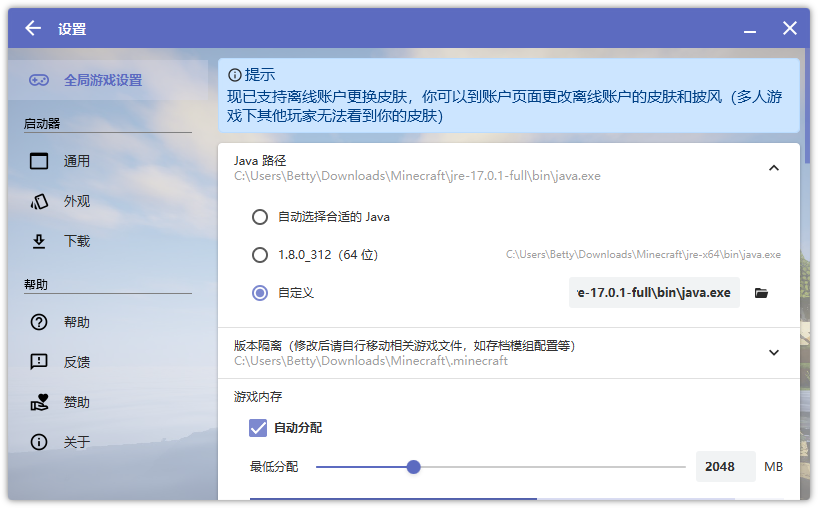Click the window icon next to 通用
Viewport: 818px width, 508px height.
[39, 161]
